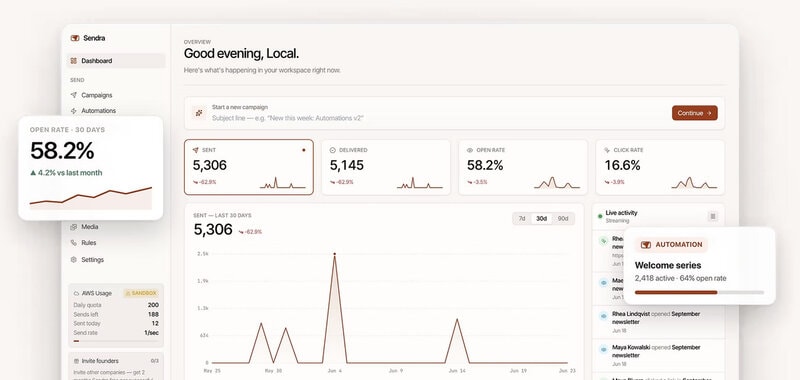This screenshot has height=380, width=800.
Task: Open Automations via its lightning icon
Action: pos(73,111)
